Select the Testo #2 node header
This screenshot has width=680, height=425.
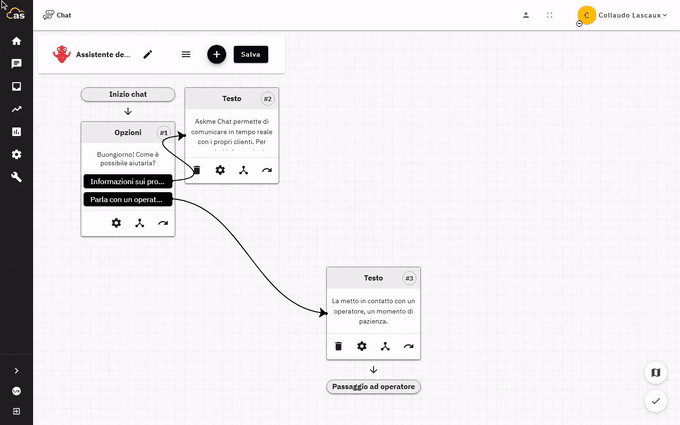tap(232, 99)
